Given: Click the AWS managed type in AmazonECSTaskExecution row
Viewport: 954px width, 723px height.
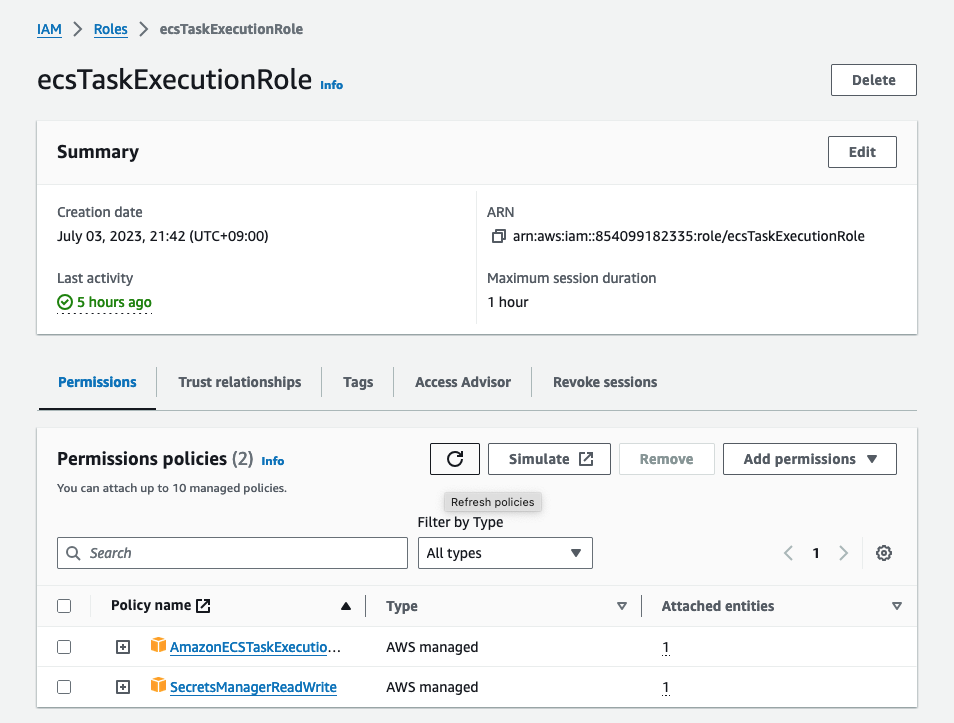Looking at the screenshot, I should tap(432, 647).
